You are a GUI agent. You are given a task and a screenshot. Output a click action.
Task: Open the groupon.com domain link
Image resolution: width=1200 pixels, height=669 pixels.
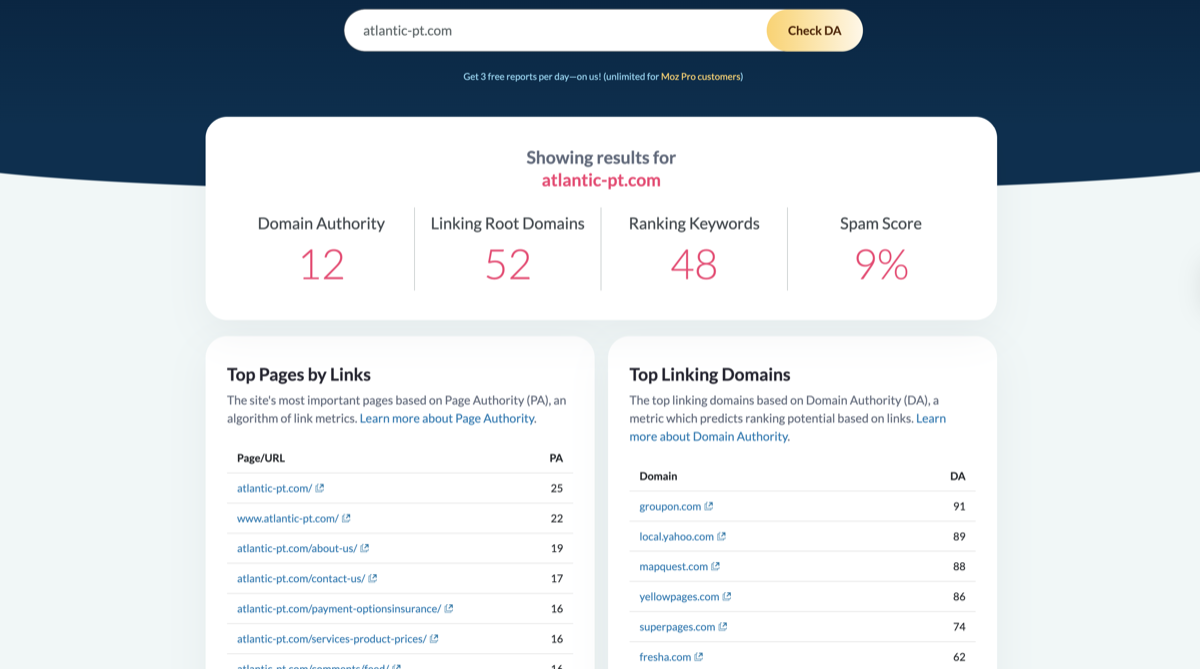(x=670, y=506)
